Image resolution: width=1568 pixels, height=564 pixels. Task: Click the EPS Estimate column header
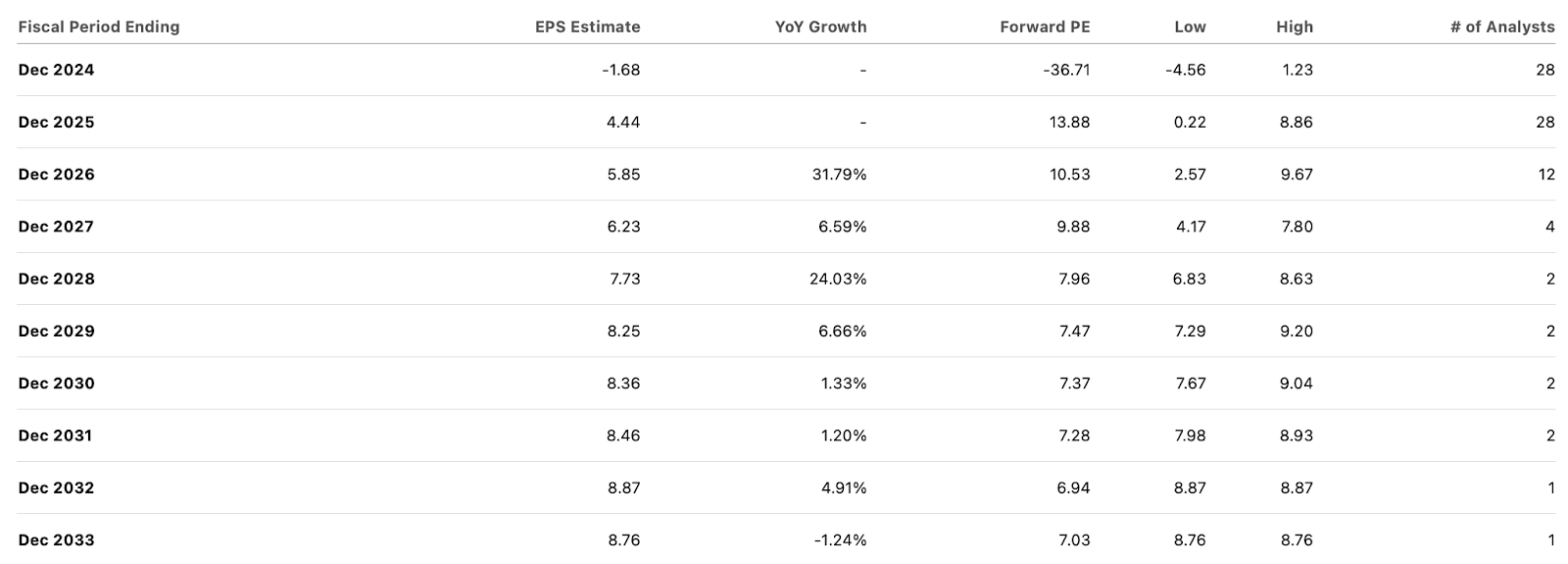587,26
